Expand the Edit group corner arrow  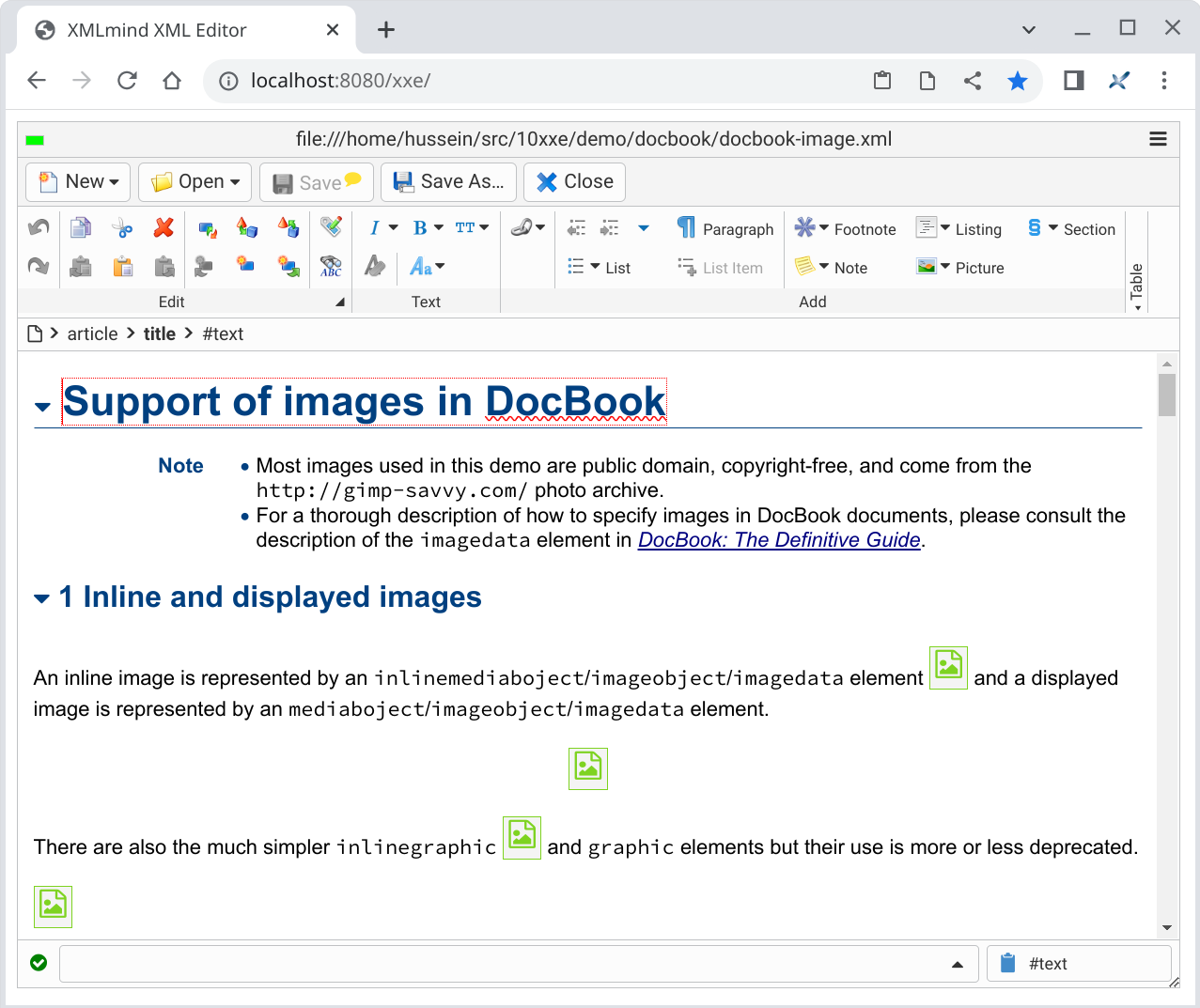pos(340,302)
